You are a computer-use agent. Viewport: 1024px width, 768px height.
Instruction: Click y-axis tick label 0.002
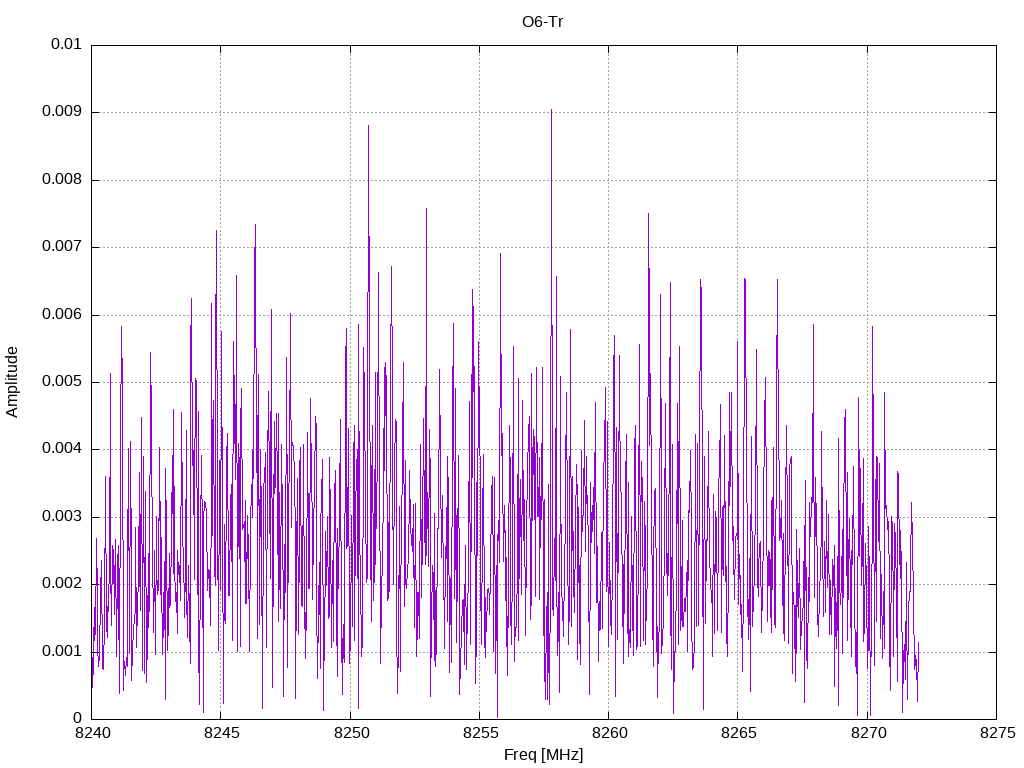tap(62, 584)
